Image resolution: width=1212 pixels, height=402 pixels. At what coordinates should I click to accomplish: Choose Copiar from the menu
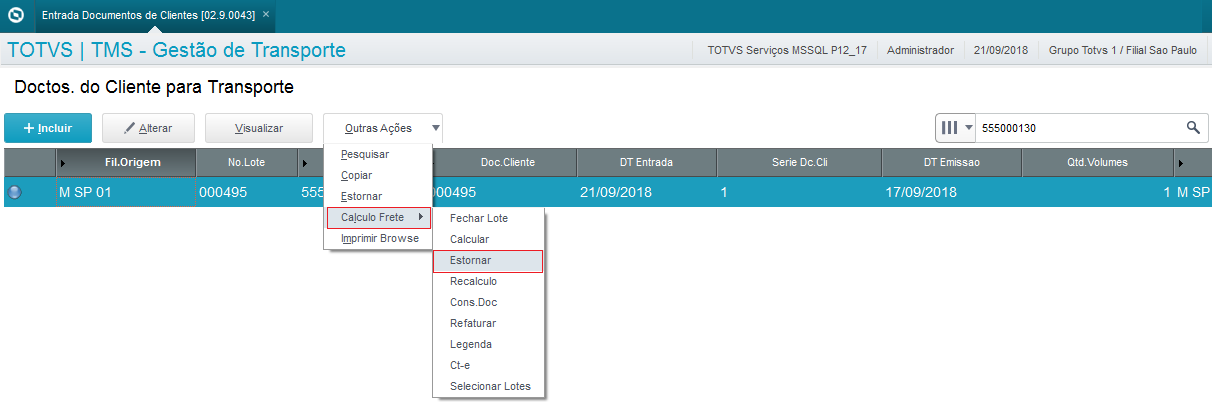point(377,175)
